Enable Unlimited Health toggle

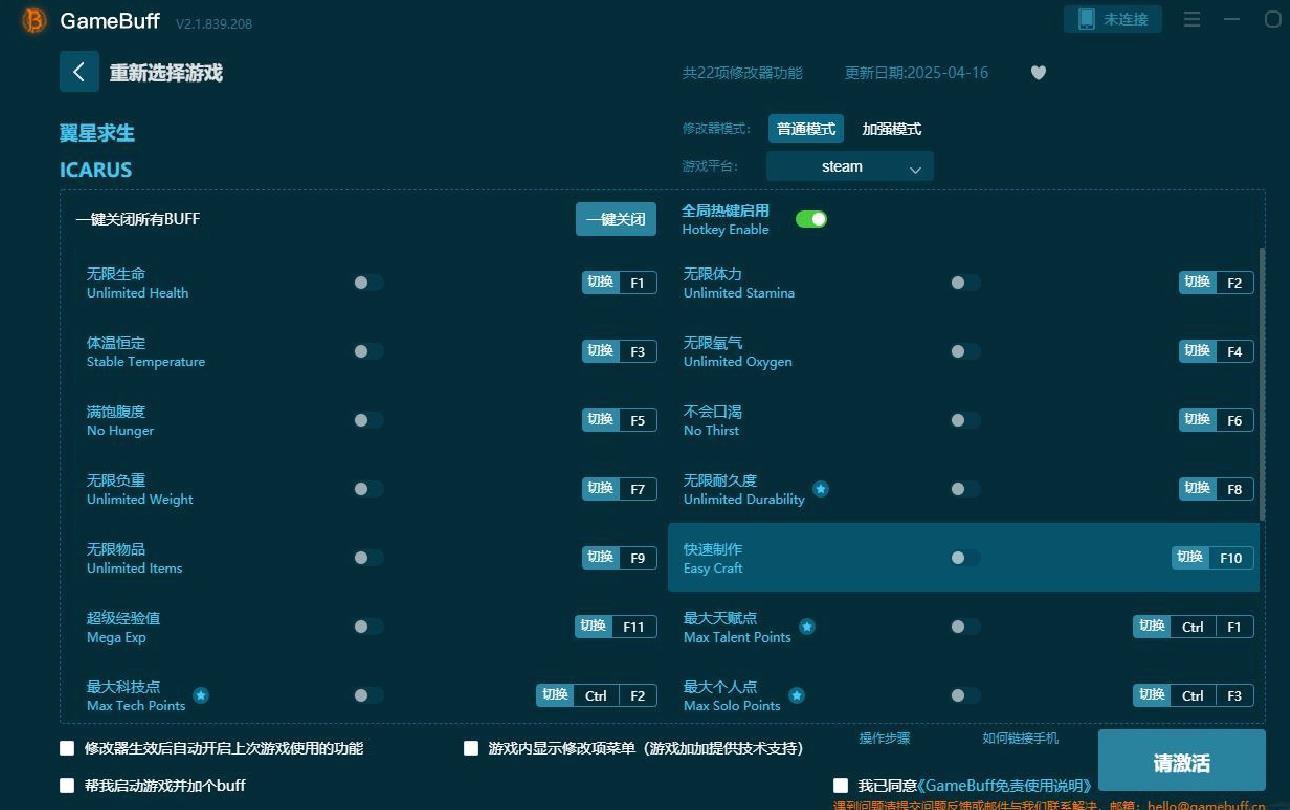[x=368, y=283]
